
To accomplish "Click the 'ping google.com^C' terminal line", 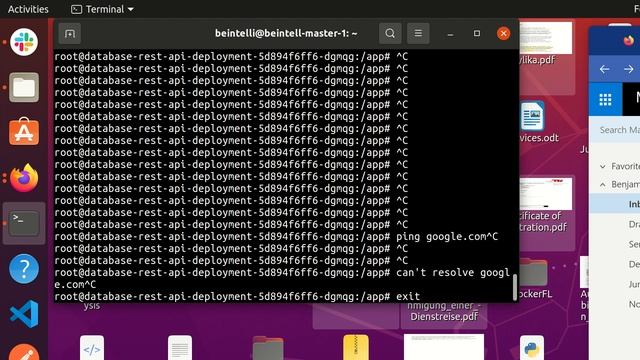I will click(x=276, y=237).
